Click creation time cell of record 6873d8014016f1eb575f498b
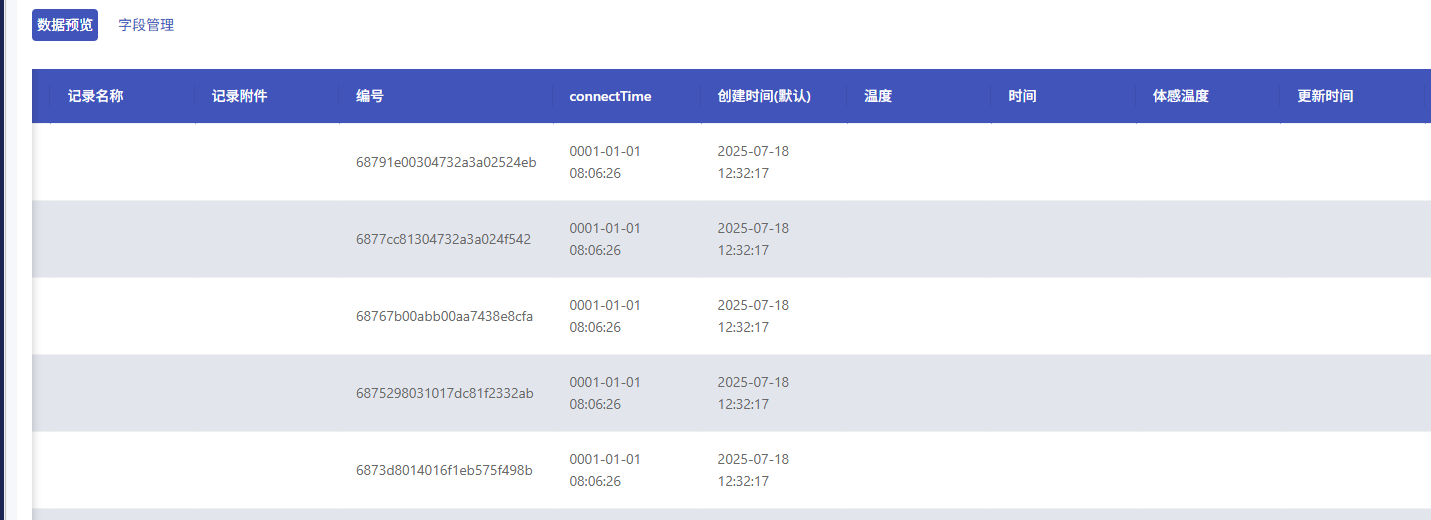This screenshot has height=520, width=1431. tap(753, 470)
